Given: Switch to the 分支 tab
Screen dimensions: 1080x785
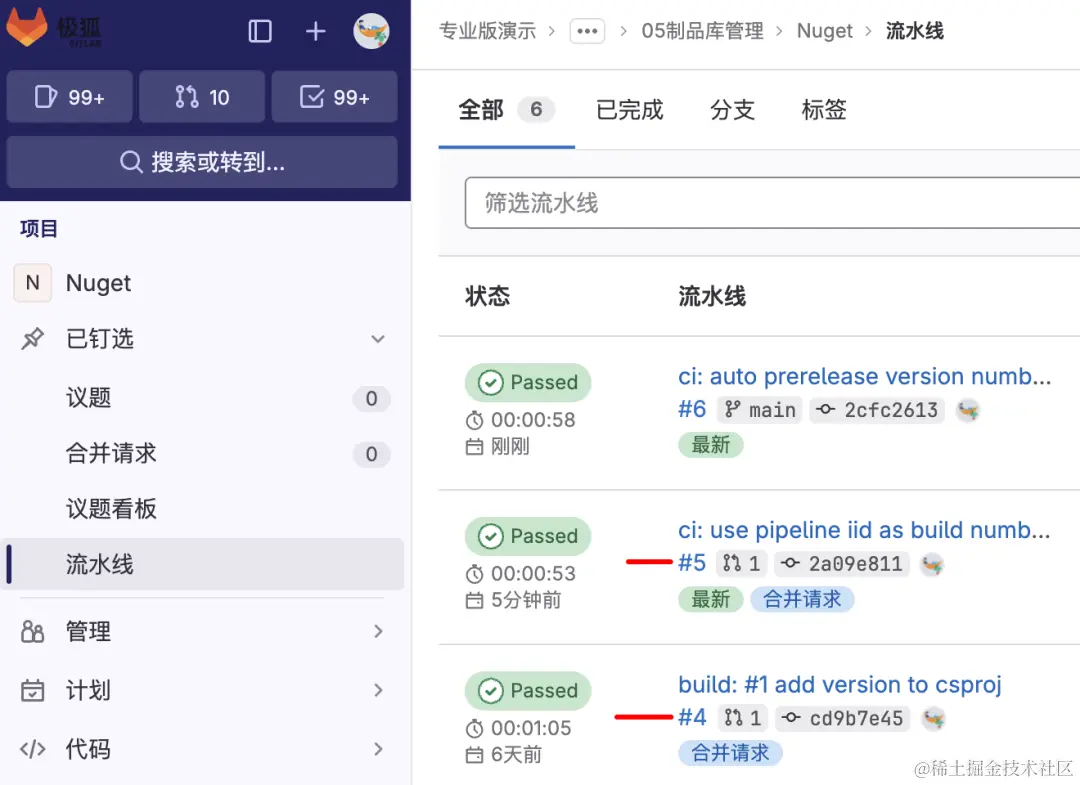Looking at the screenshot, I should pos(732,110).
